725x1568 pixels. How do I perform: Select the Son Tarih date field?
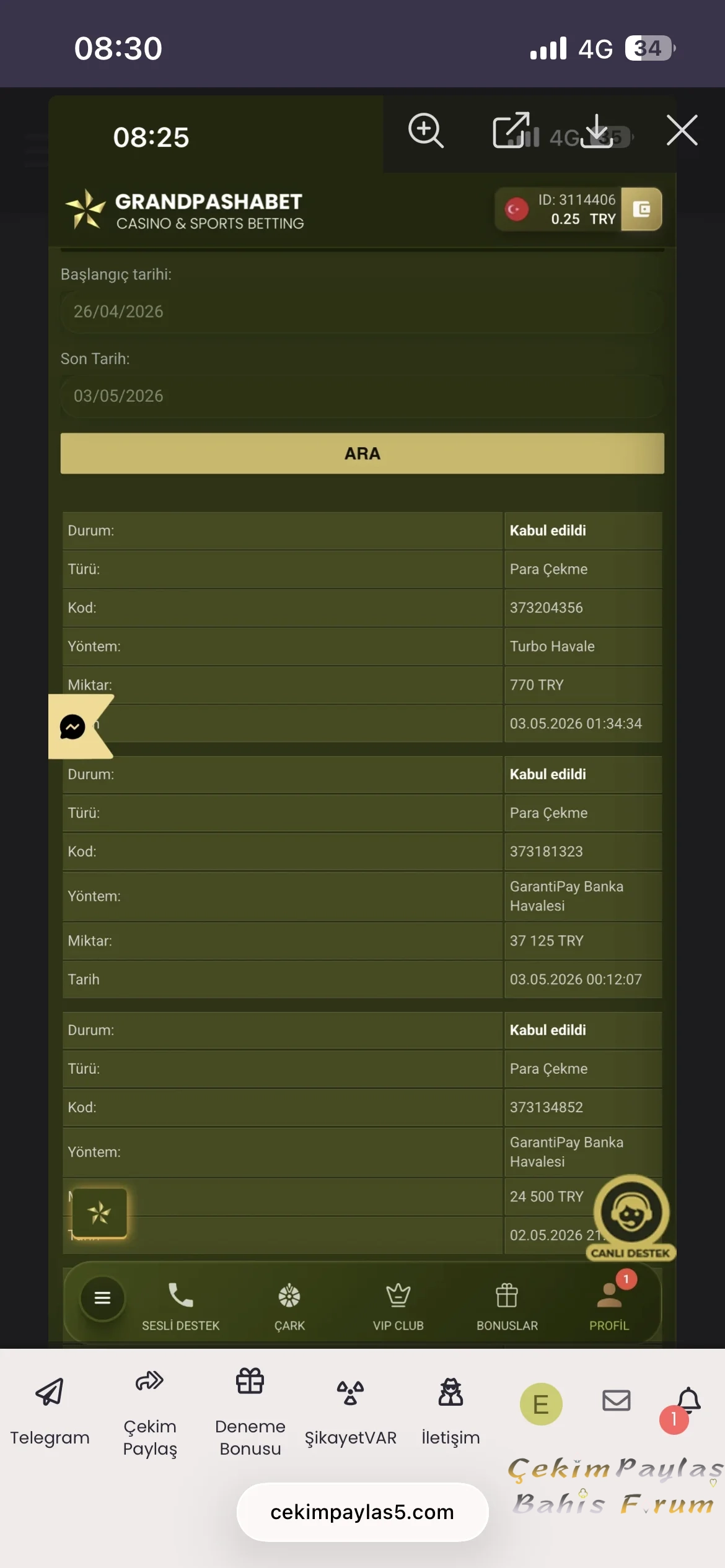362,396
